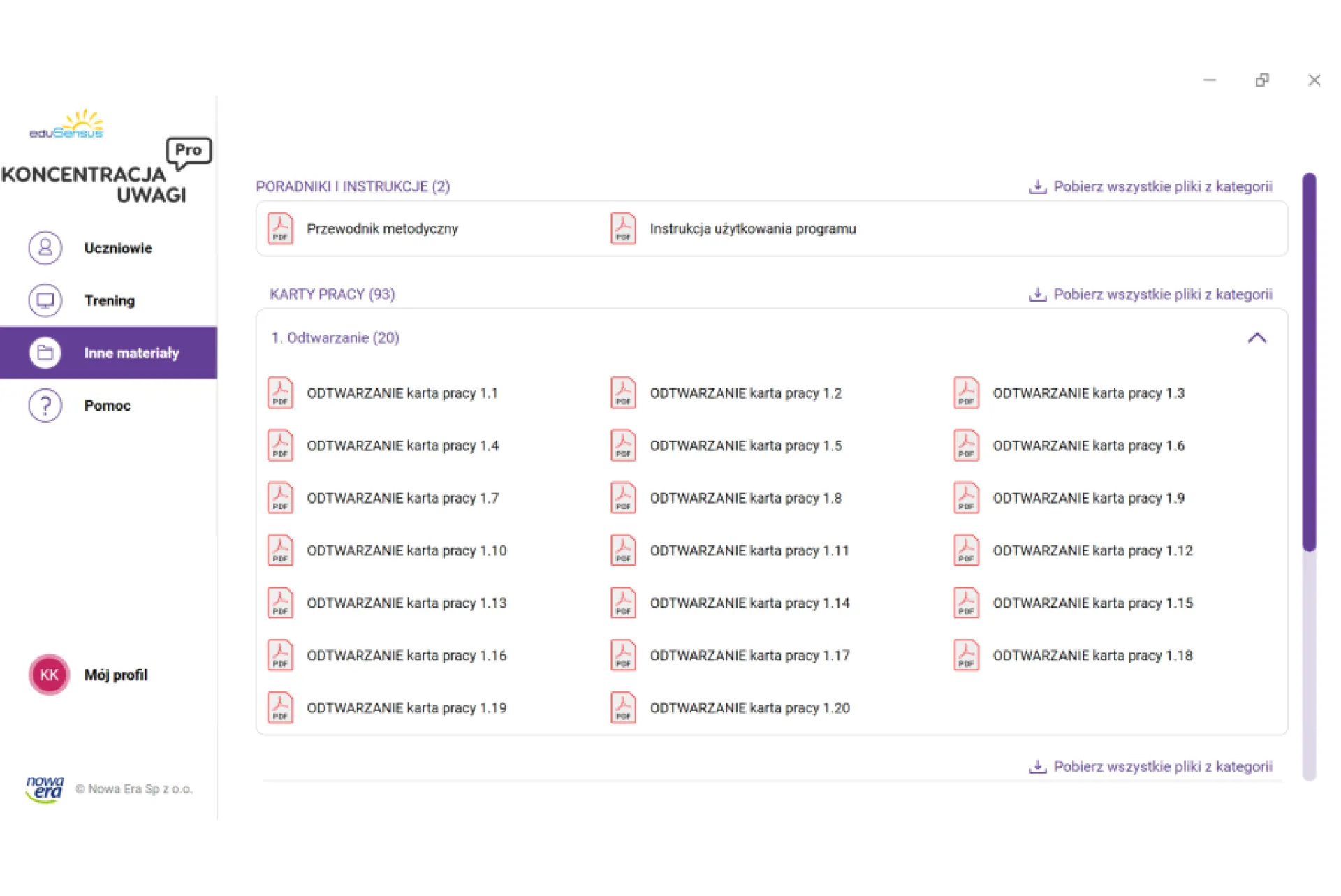Open PDF icon for Przewodnik metodyczny
Viewport: 1341px width, 896px height.
click(x=280, y=228)
